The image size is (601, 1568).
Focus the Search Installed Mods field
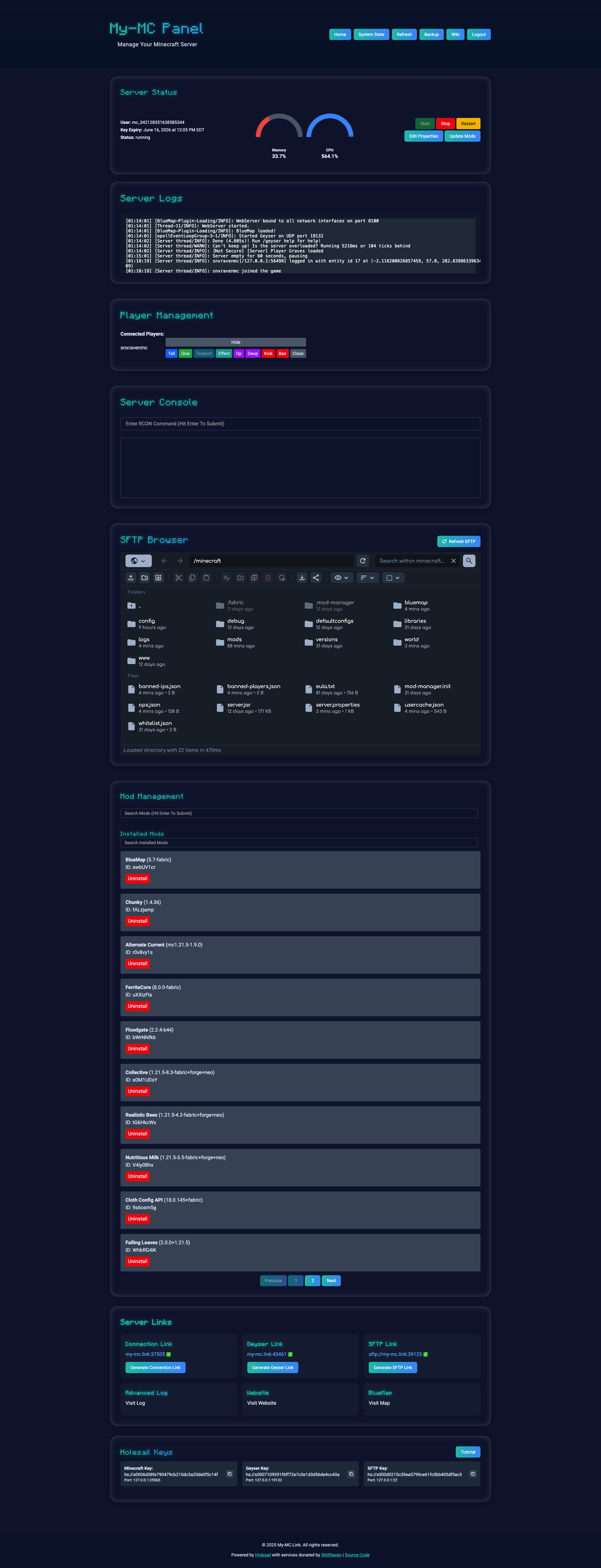[299, 842]
